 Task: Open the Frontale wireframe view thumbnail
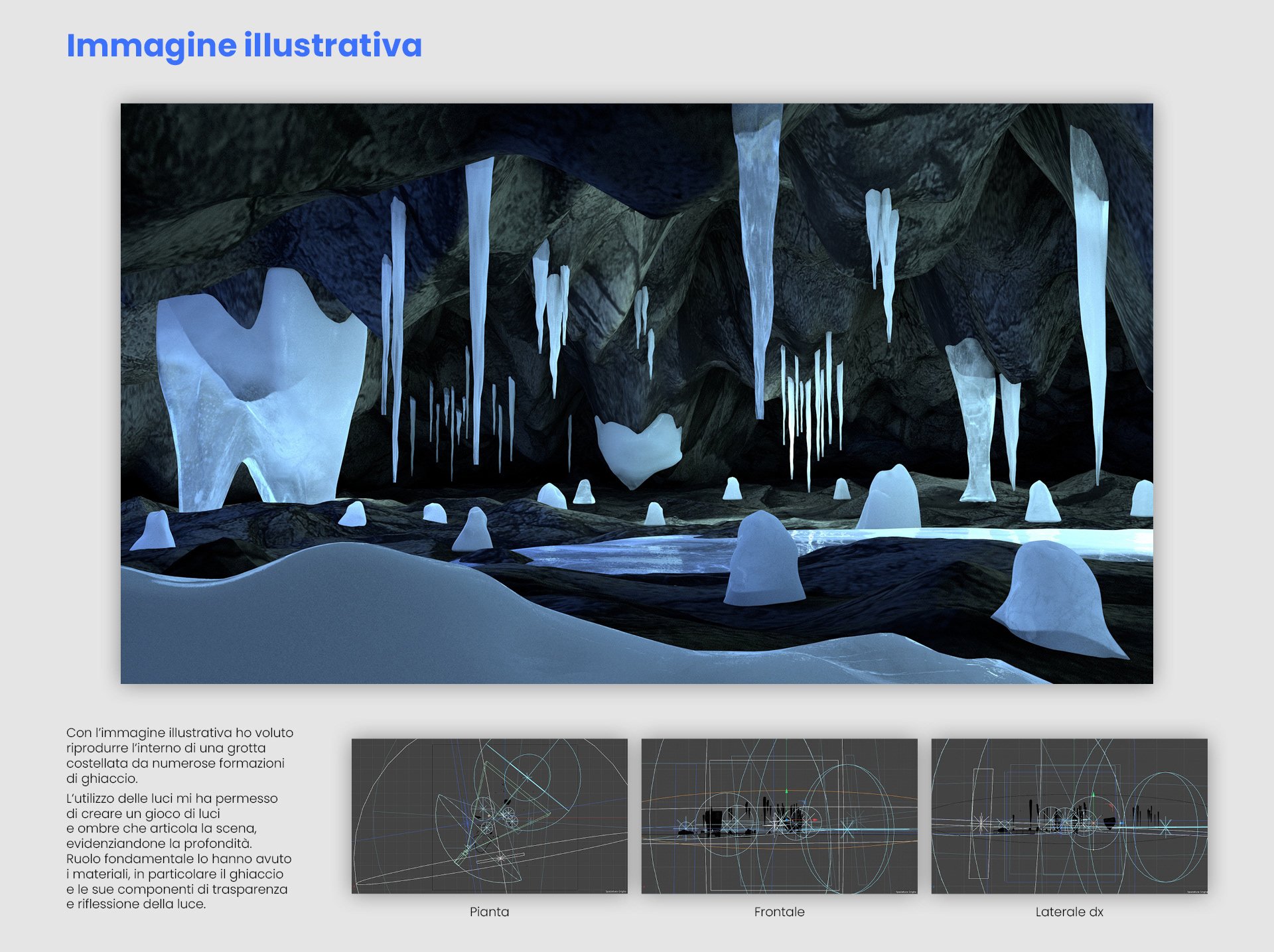click(779, 815)
